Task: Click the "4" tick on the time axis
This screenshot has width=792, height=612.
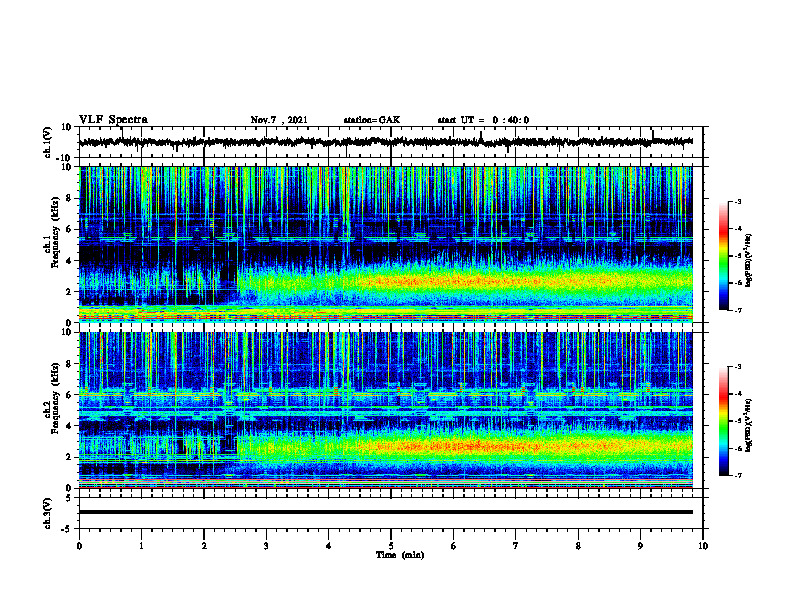Action: pyautogui.click(x=329, y=546)
